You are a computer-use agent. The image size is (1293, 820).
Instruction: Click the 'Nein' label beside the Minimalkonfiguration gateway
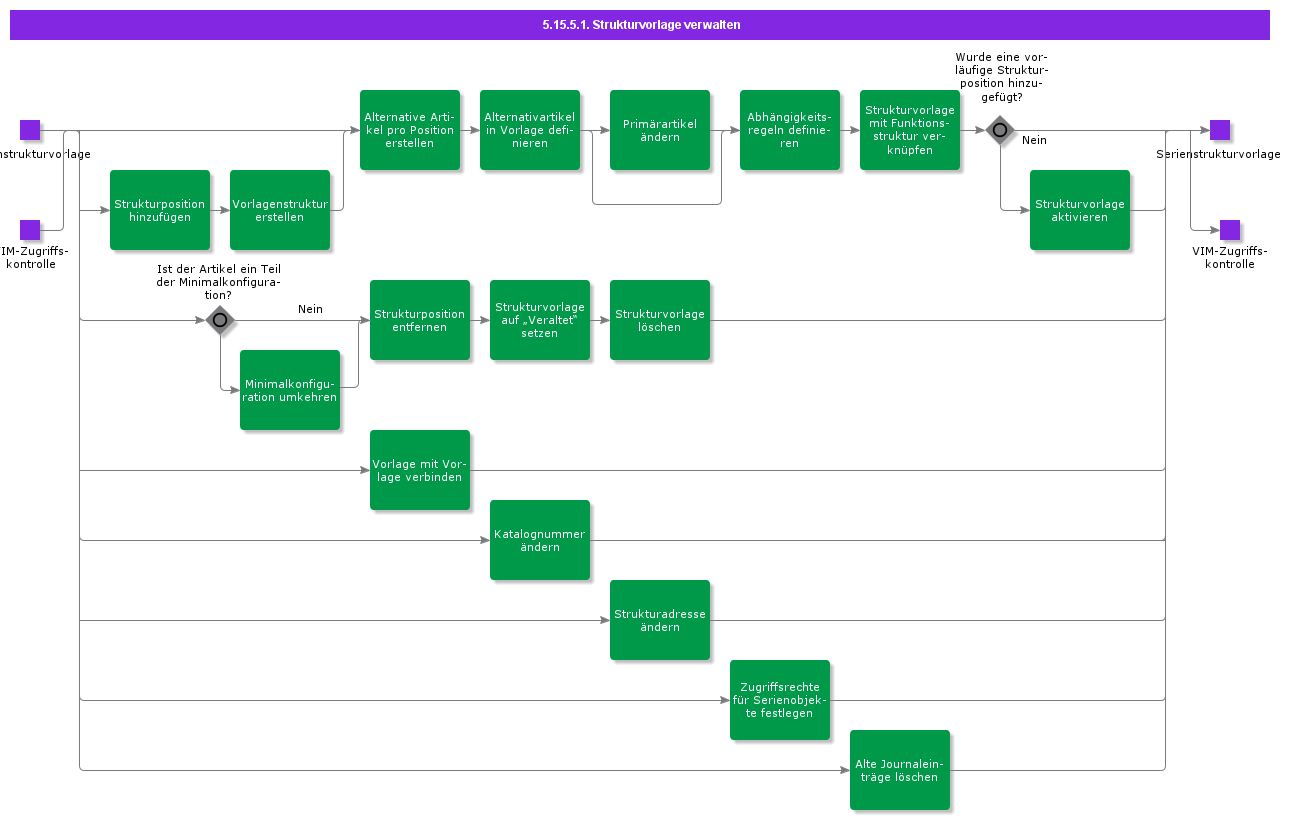[x=310, y=309]
